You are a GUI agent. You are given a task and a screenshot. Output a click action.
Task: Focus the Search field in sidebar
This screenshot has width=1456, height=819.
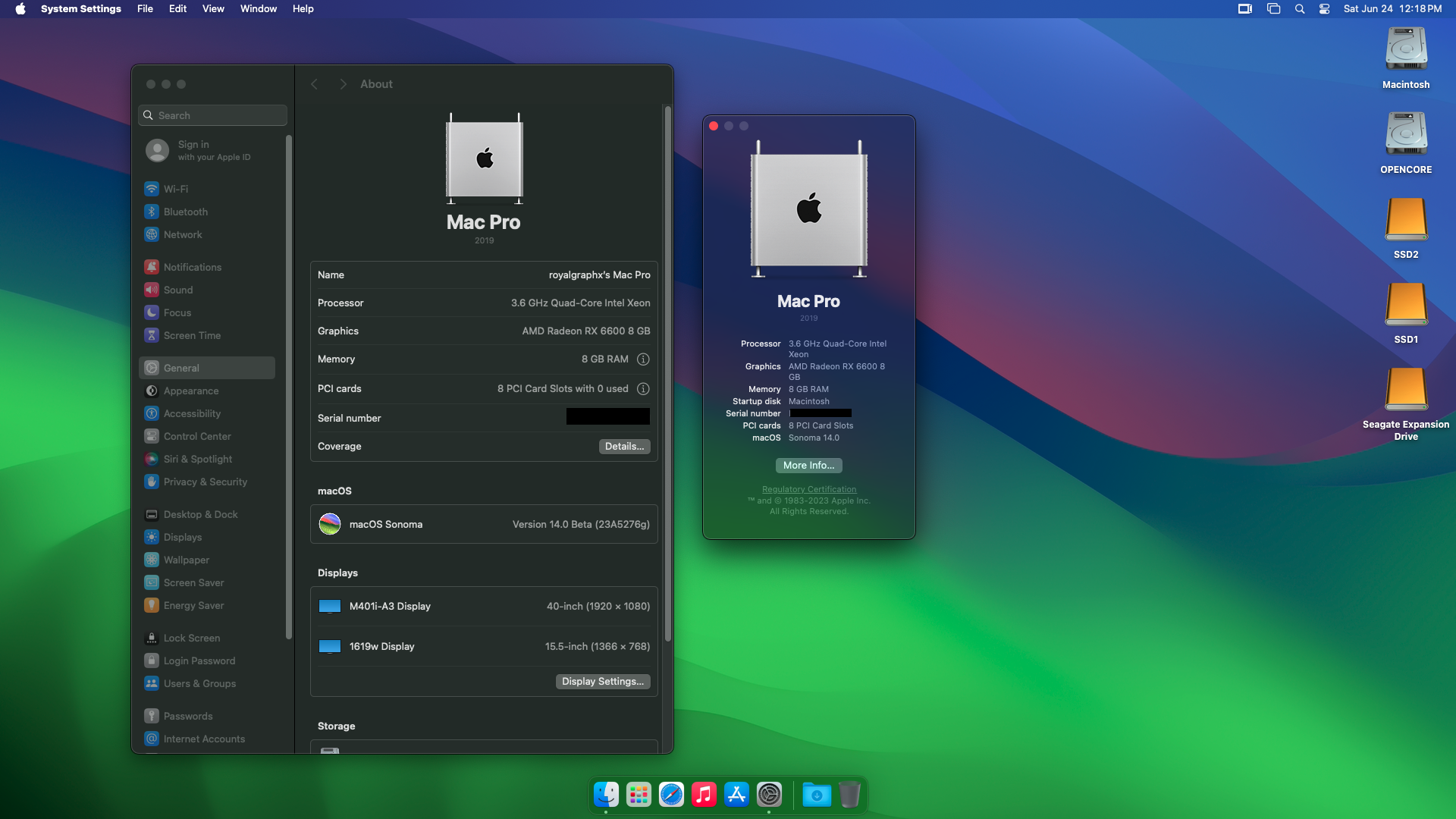click(213, 115)
